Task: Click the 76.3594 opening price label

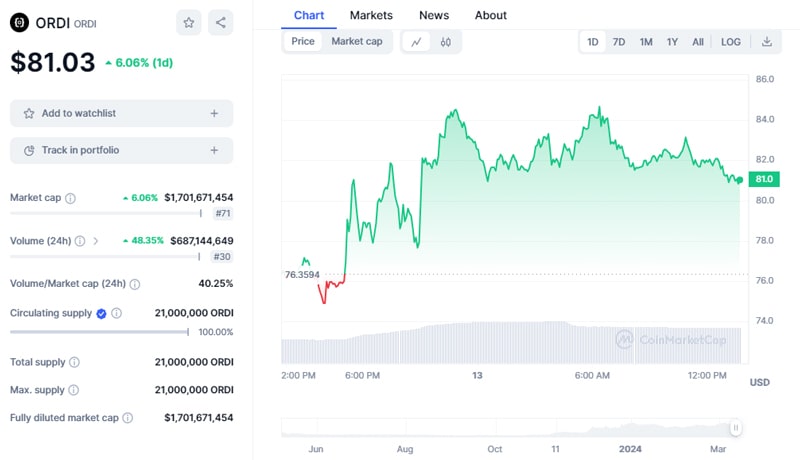Action: [x=302, y=275]
